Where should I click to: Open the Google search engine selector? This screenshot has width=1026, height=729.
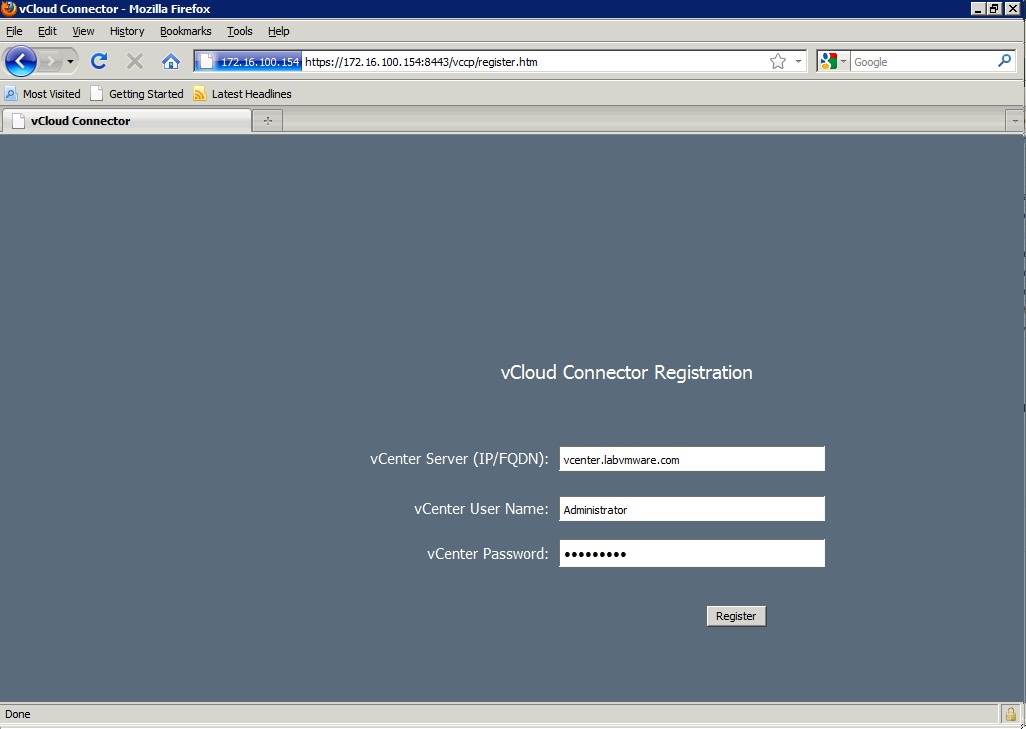click(x=832, y=62)
